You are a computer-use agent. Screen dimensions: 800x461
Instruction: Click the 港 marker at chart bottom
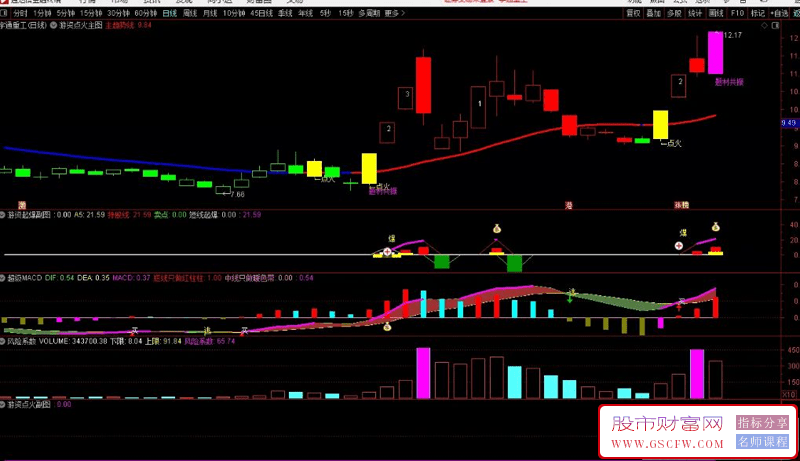pyautogui.click(x=568, y=205)
